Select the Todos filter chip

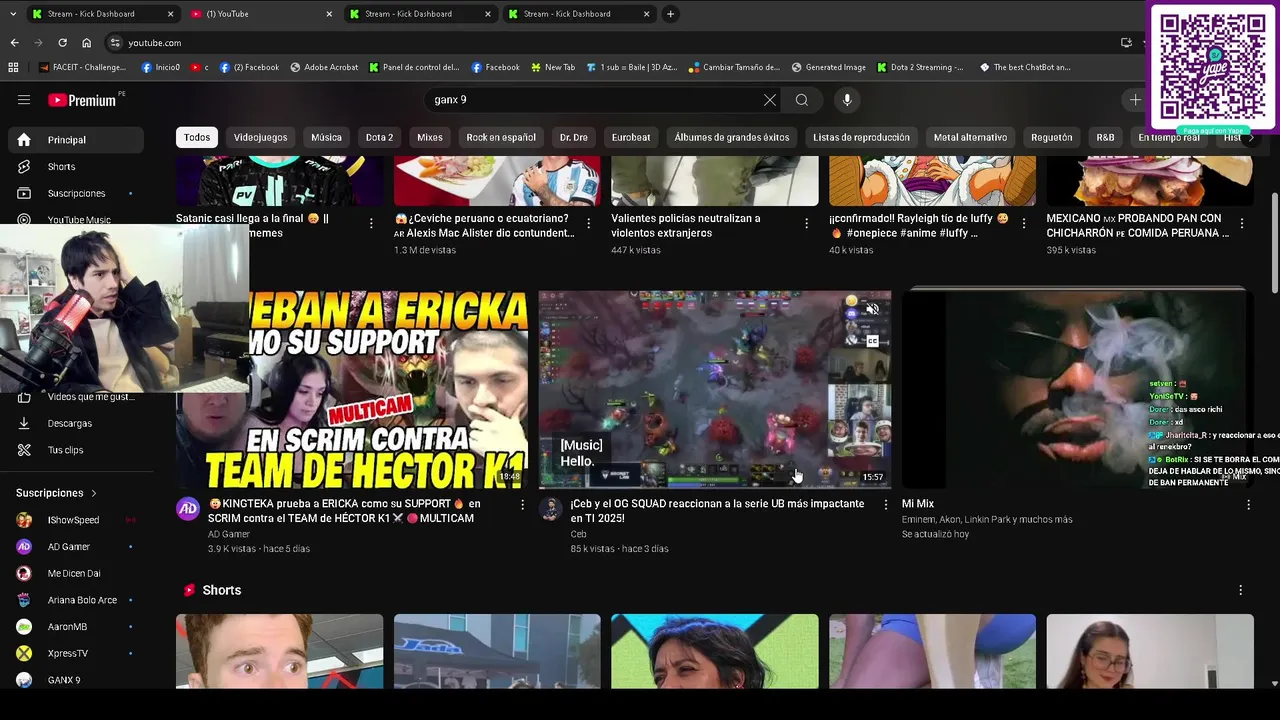tap(197, 137)
